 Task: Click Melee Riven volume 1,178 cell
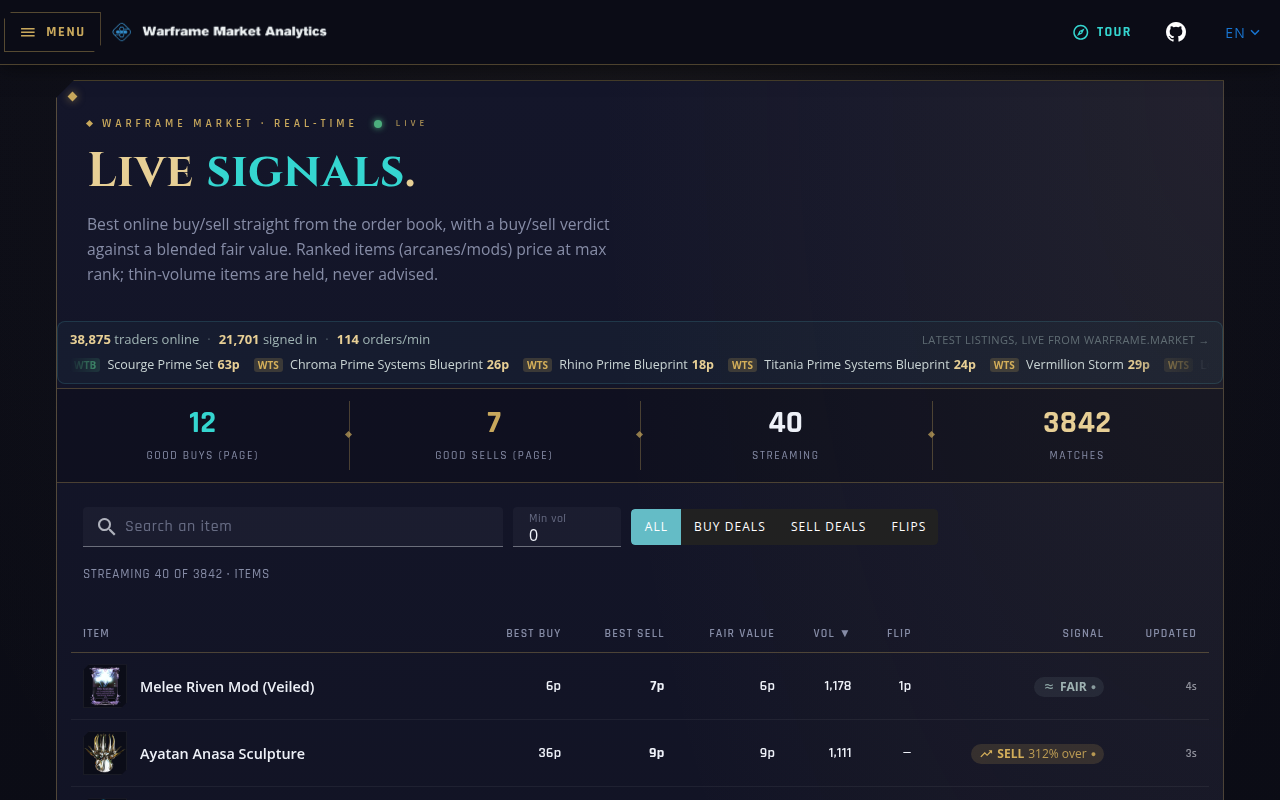click(x=838, y=686)
